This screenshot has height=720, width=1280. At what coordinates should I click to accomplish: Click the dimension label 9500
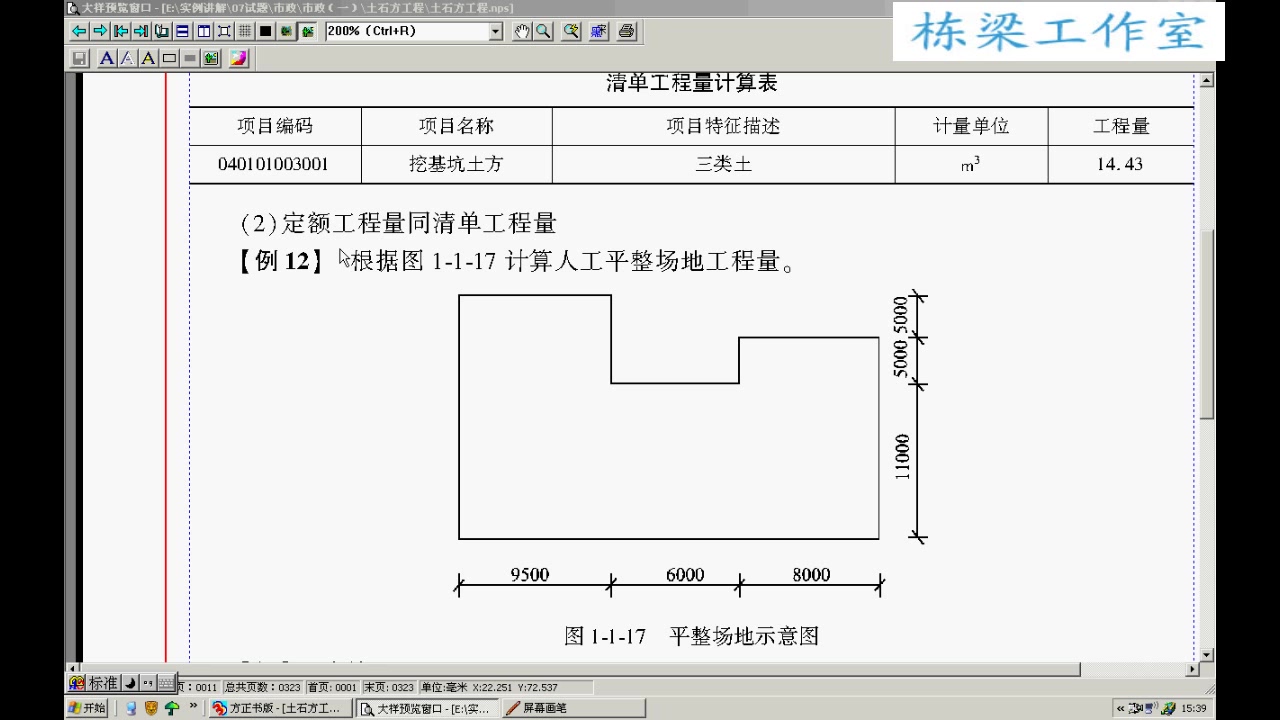pyautogui.click(x=530, y=575)
